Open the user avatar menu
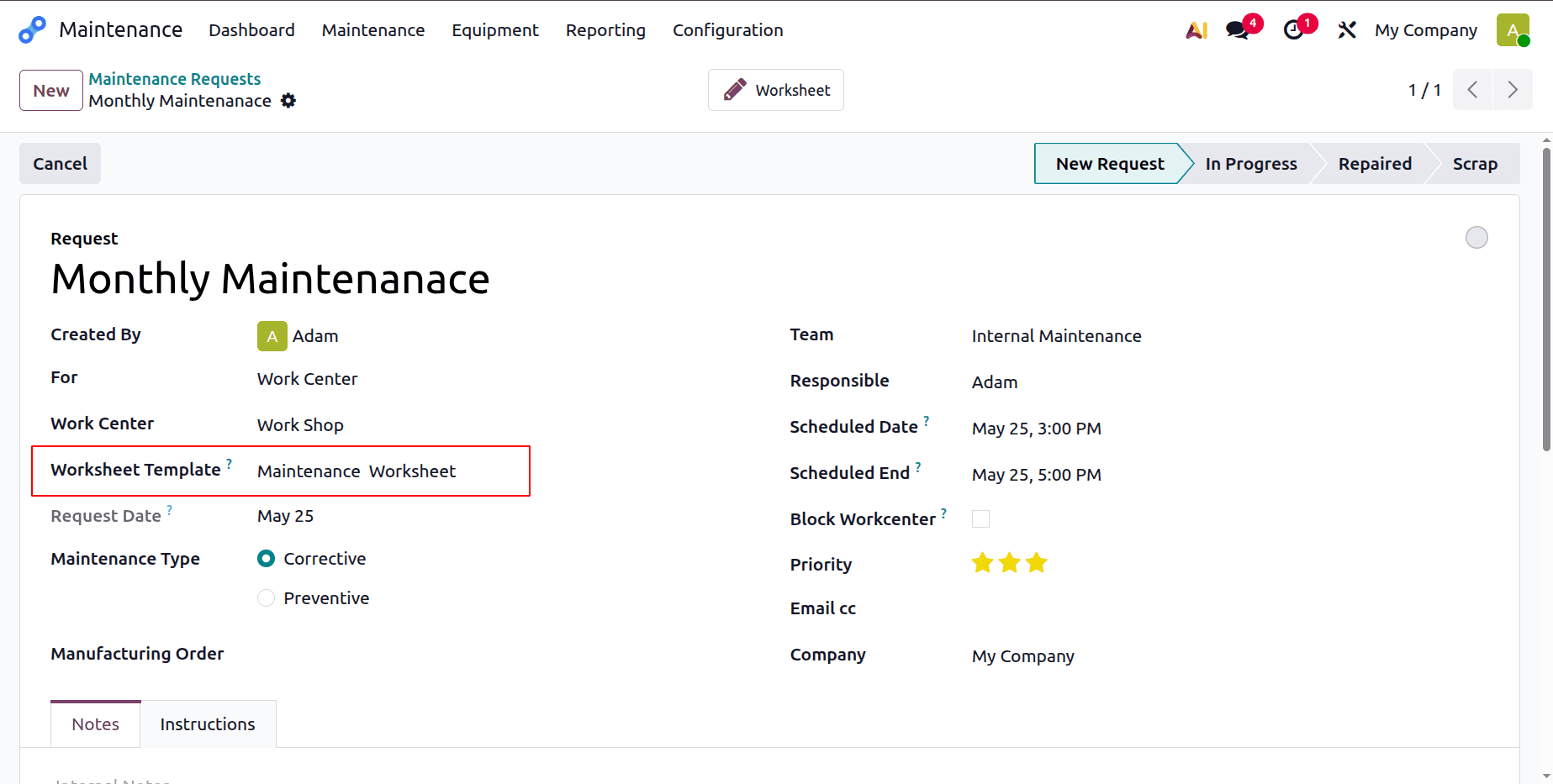 pos(1513,30)
